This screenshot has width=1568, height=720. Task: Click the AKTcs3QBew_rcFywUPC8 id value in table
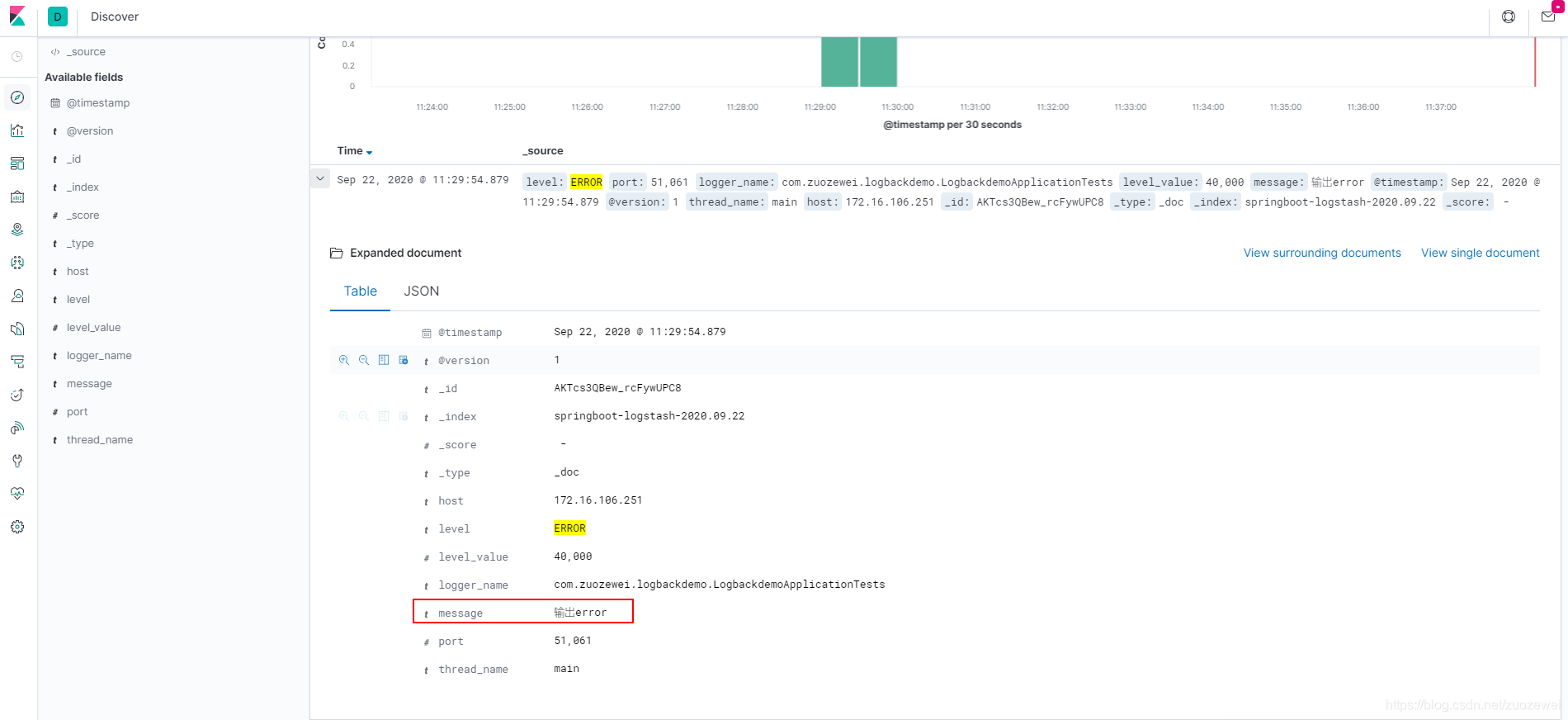pyautogui.click(x=617, y=388)
